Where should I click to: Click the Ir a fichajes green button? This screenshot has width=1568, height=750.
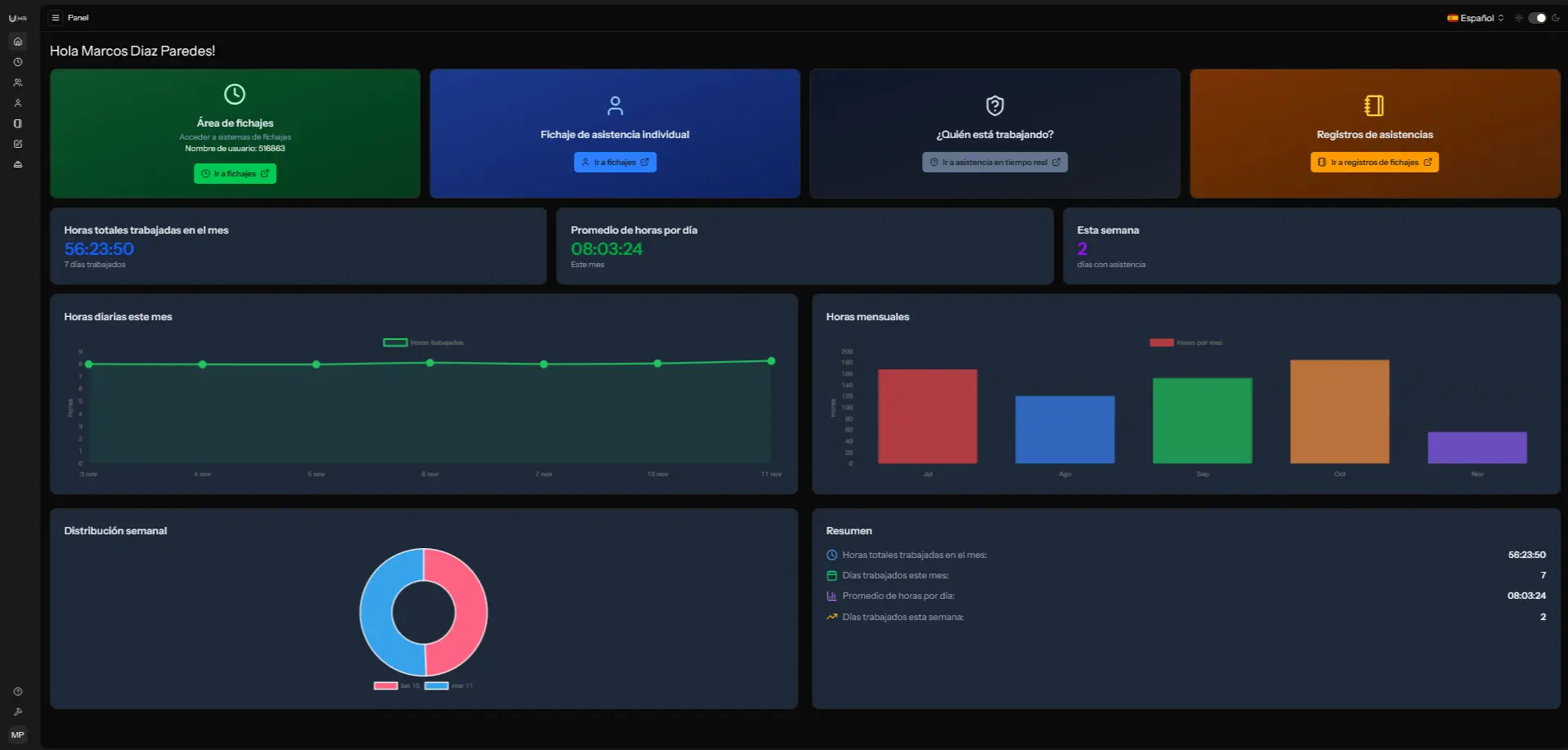click(235, 173)
